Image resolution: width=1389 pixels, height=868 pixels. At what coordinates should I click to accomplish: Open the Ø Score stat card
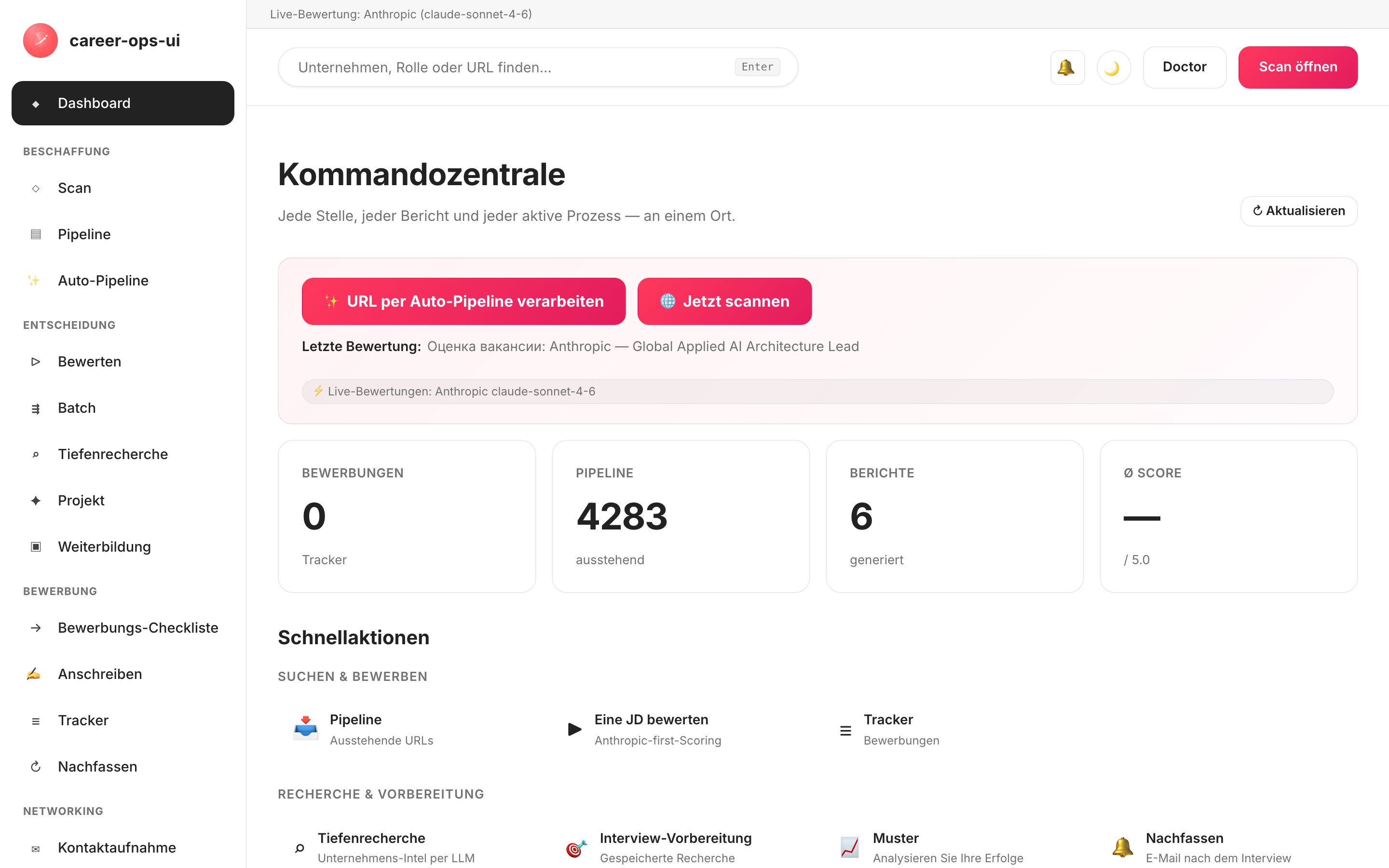click(x=1228, y=516)
